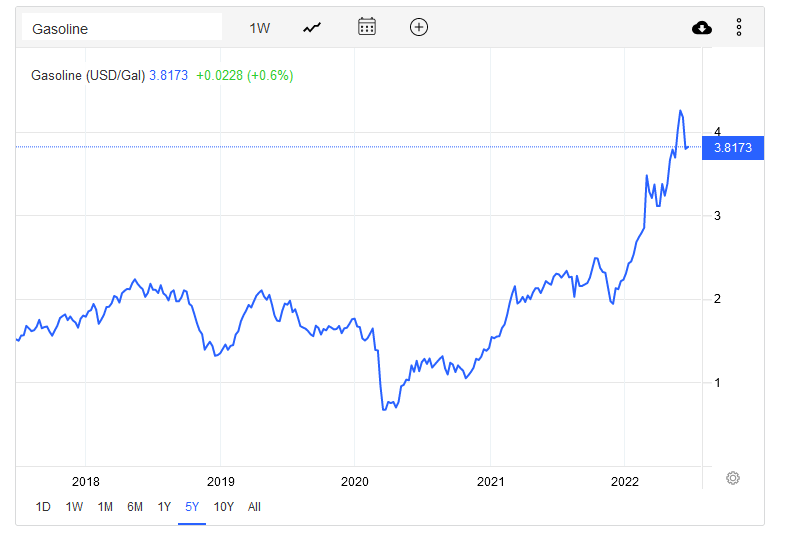Image resolution: width=789 pixels, height=550 pixels.
Task: Click the Gasoline (USD/Gal) legend label
Action: [88, 75]
